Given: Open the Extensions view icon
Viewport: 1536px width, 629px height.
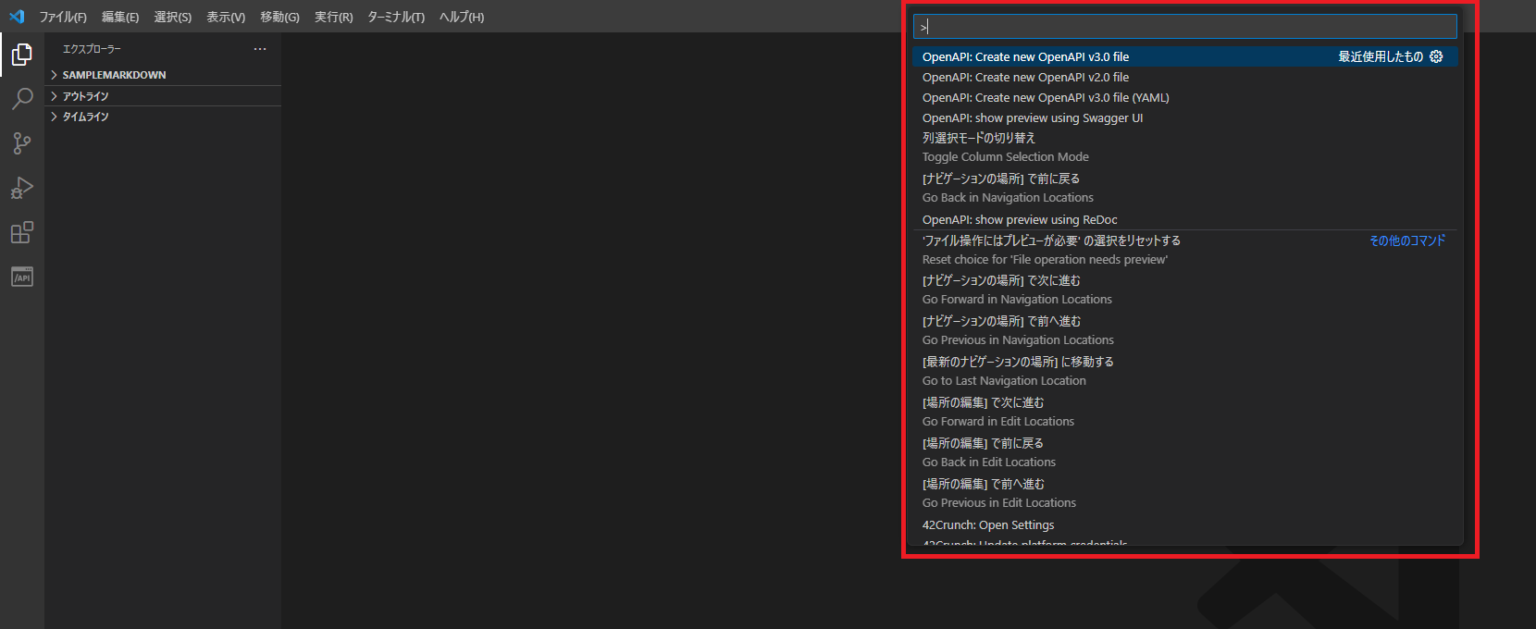Looking at the screenshot, I should click(22, 232).
